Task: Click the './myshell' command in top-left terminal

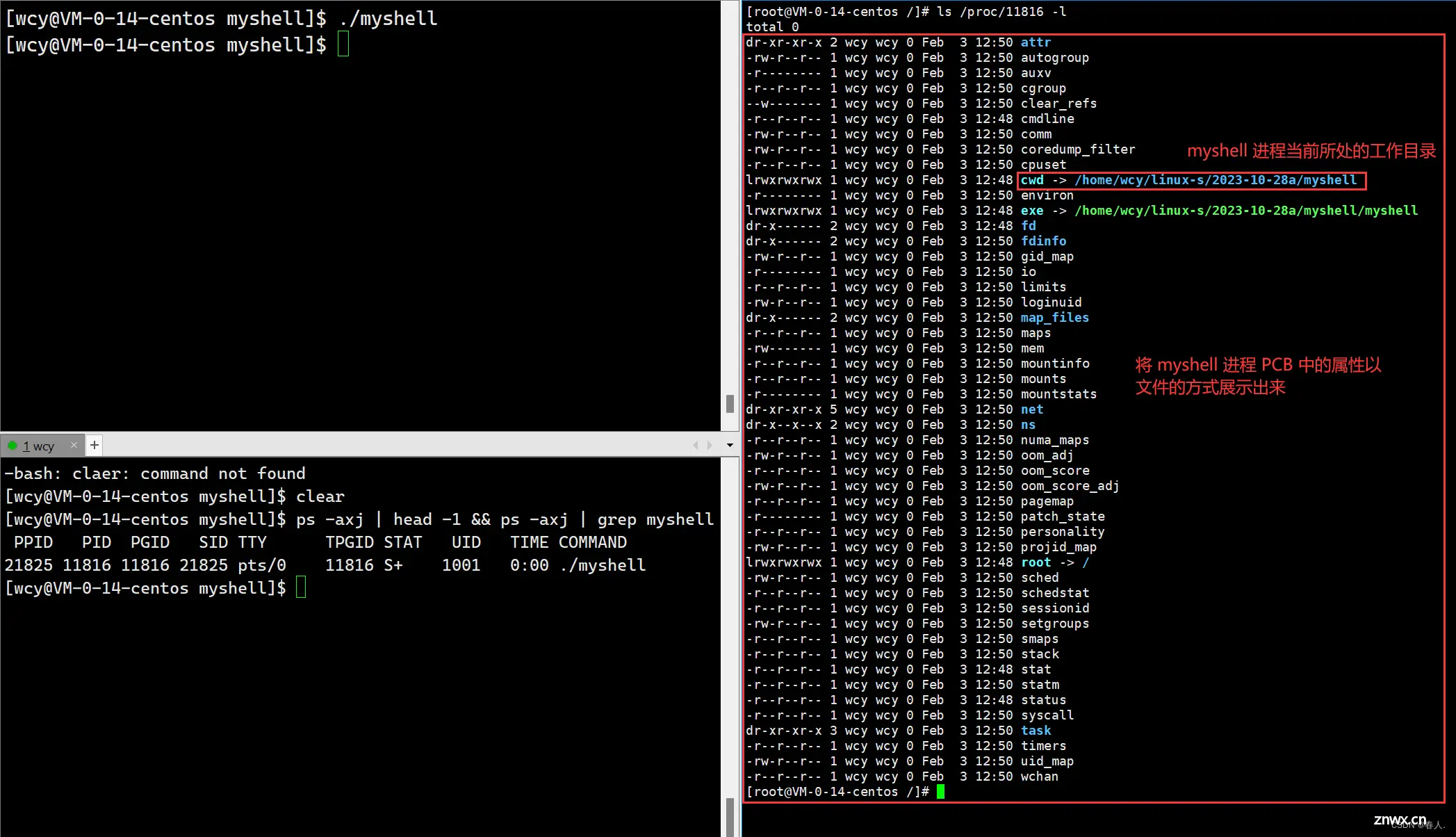Action: coord(388,18)
